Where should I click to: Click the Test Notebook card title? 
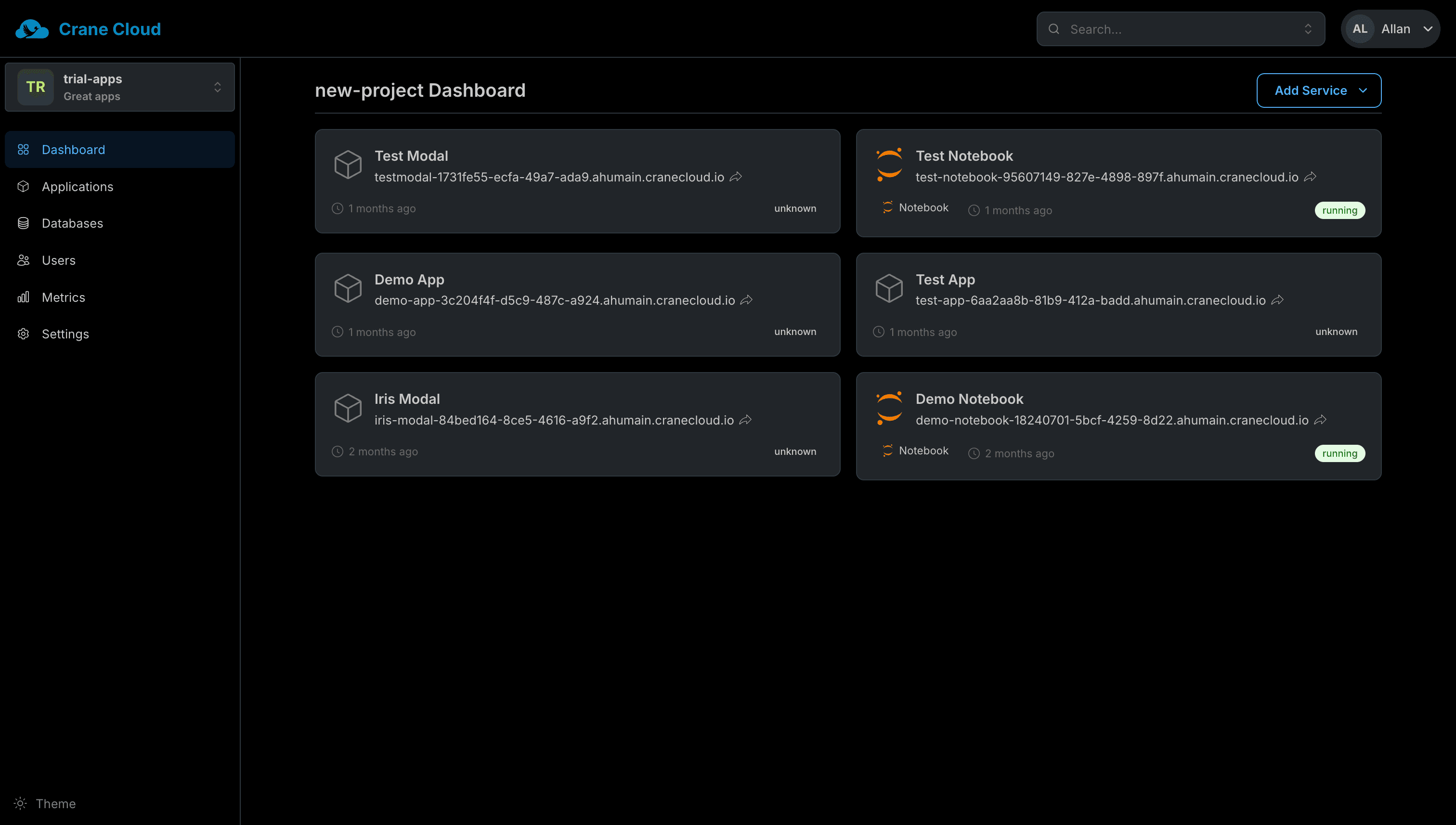point(964,156)
